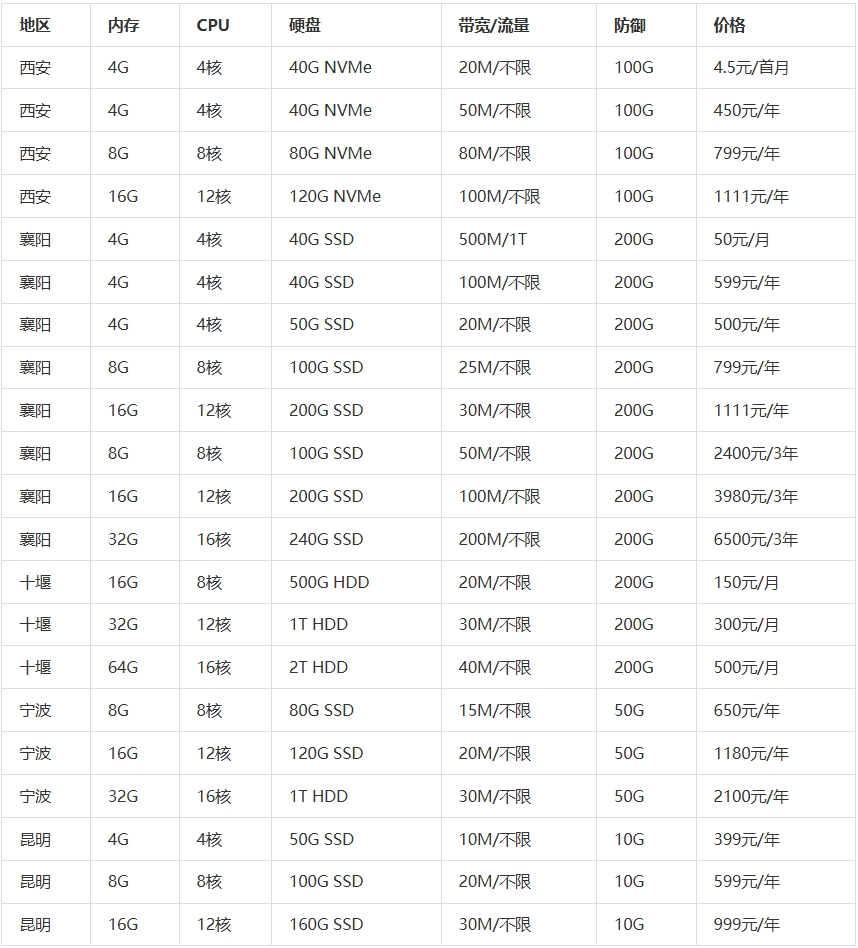
Task: Click the 地区 column header
Action: click(x=35, y=25)
